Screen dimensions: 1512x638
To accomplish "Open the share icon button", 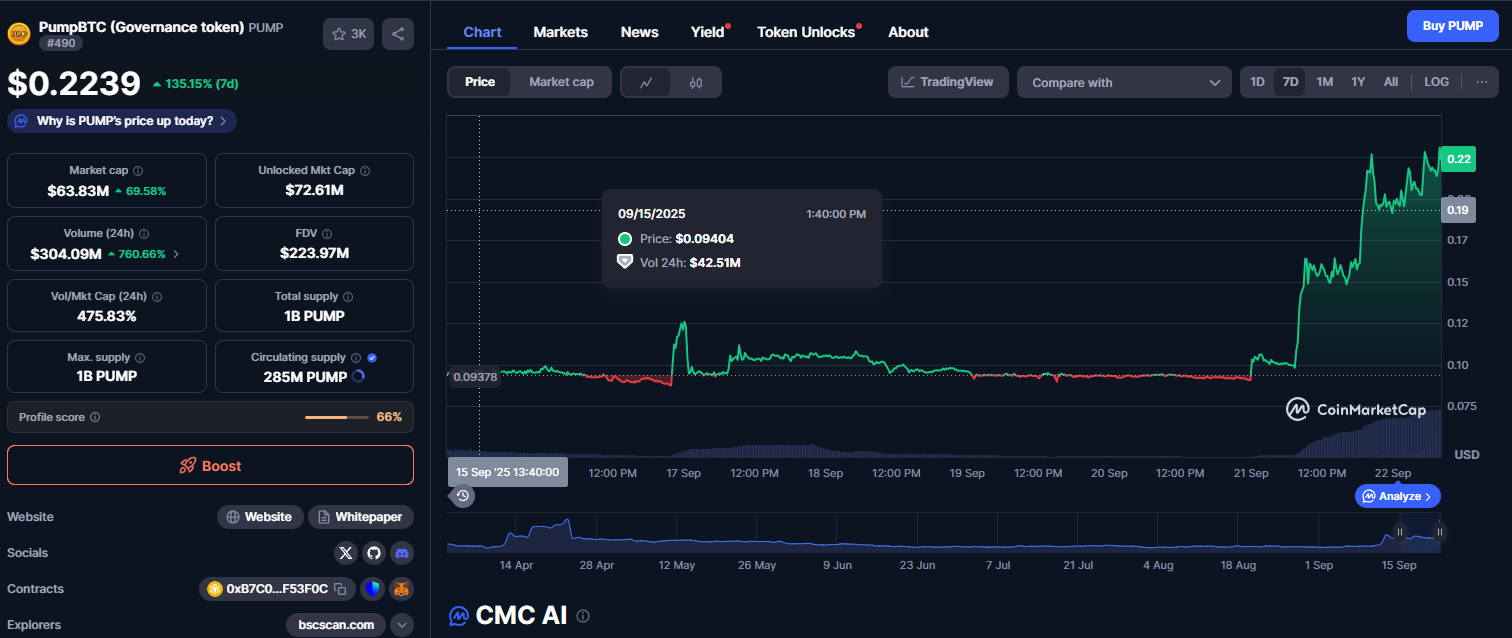I will coord(398,34).
